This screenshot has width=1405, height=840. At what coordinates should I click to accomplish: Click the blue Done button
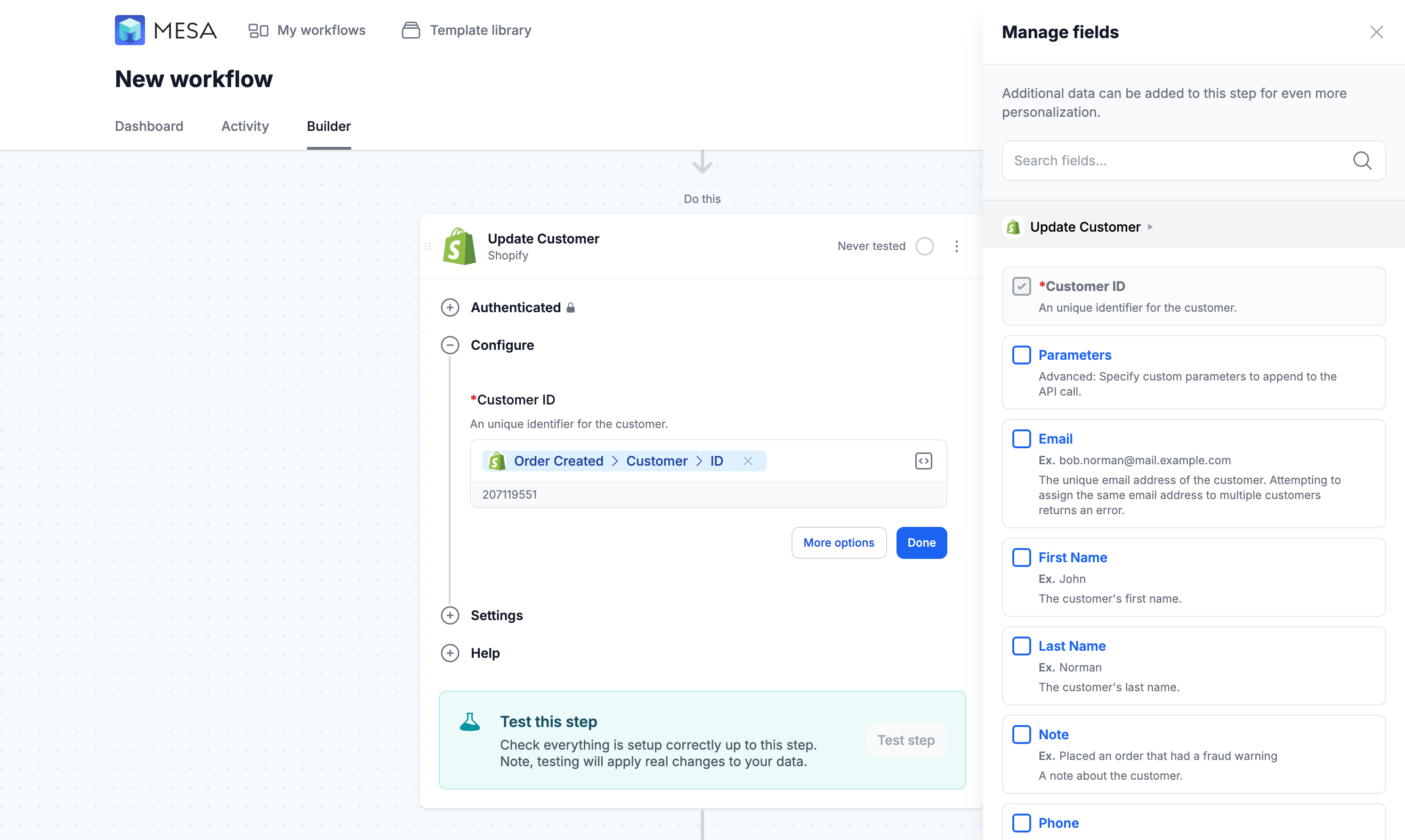point(921,542)
